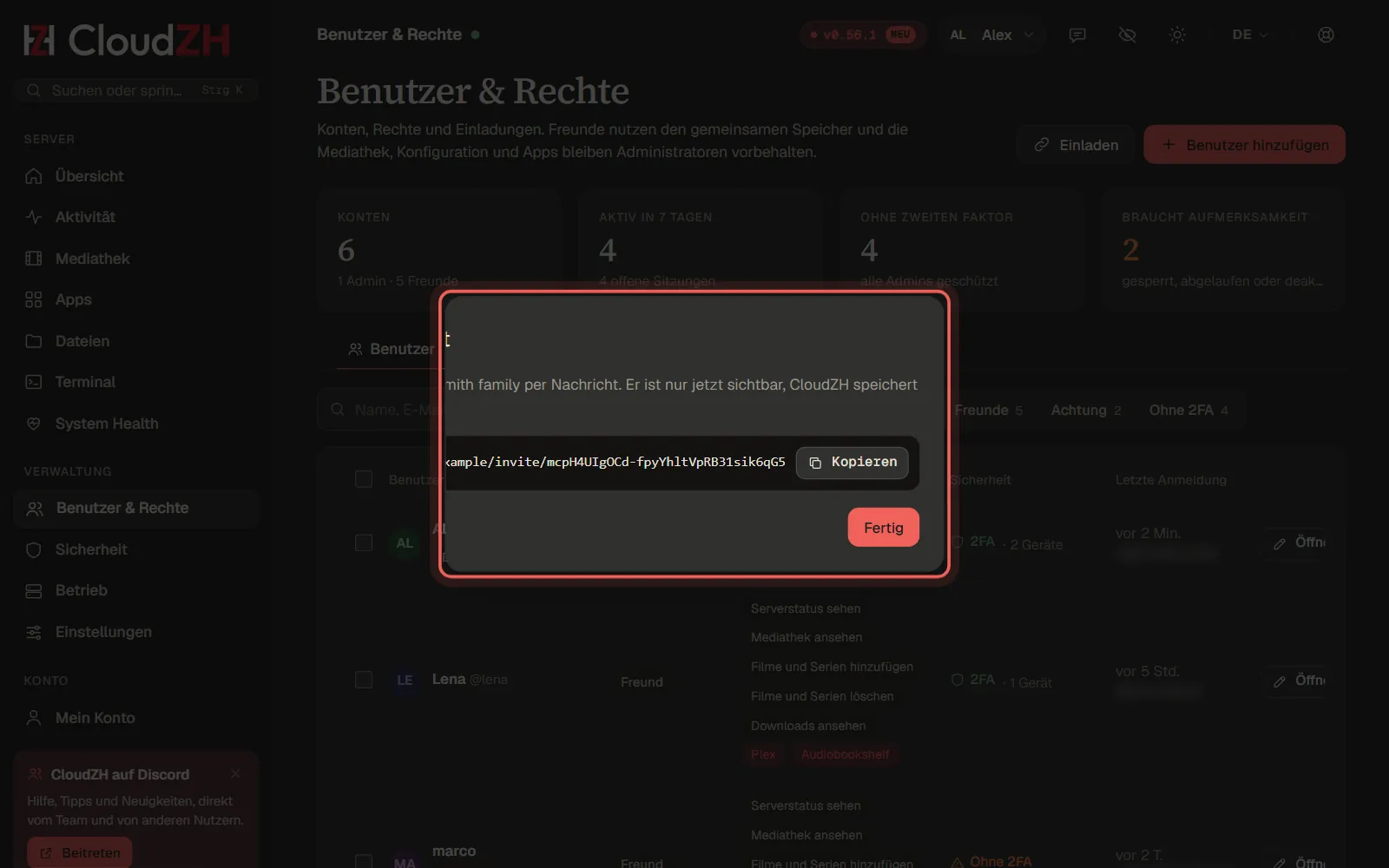Click the Audiobookshelf app tag

click(846, 754)
